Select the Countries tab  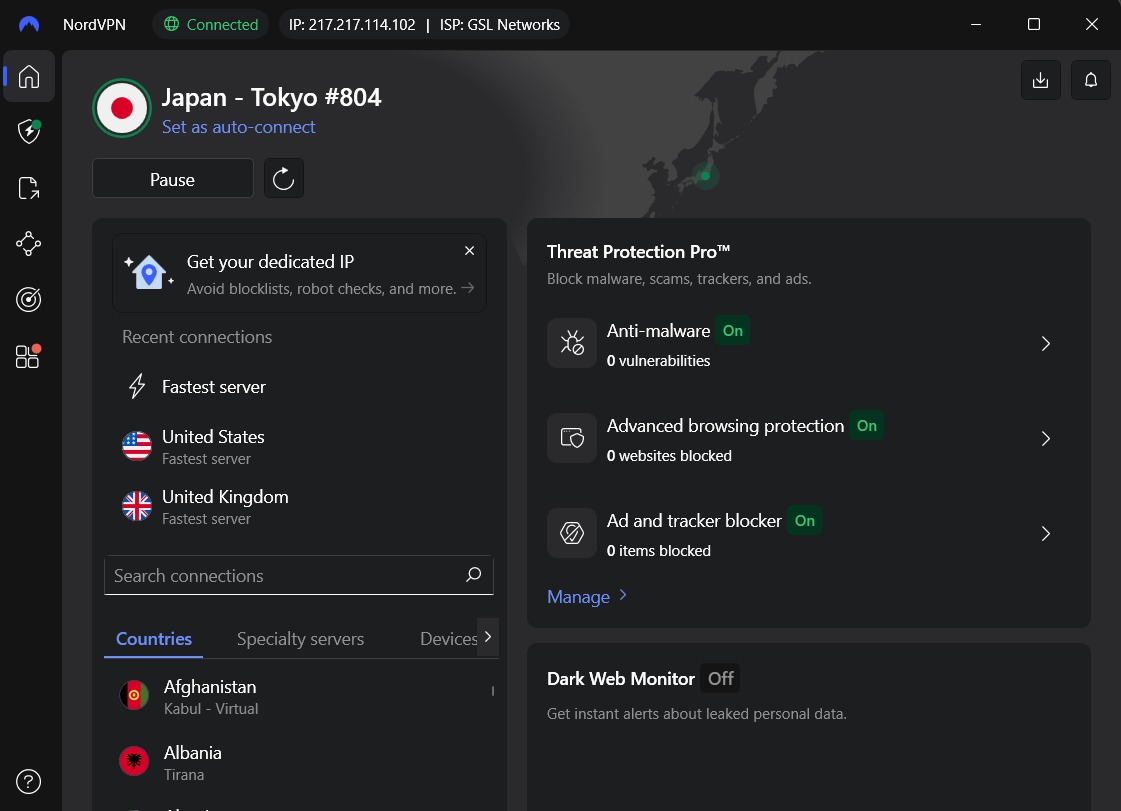coord(154,639)
